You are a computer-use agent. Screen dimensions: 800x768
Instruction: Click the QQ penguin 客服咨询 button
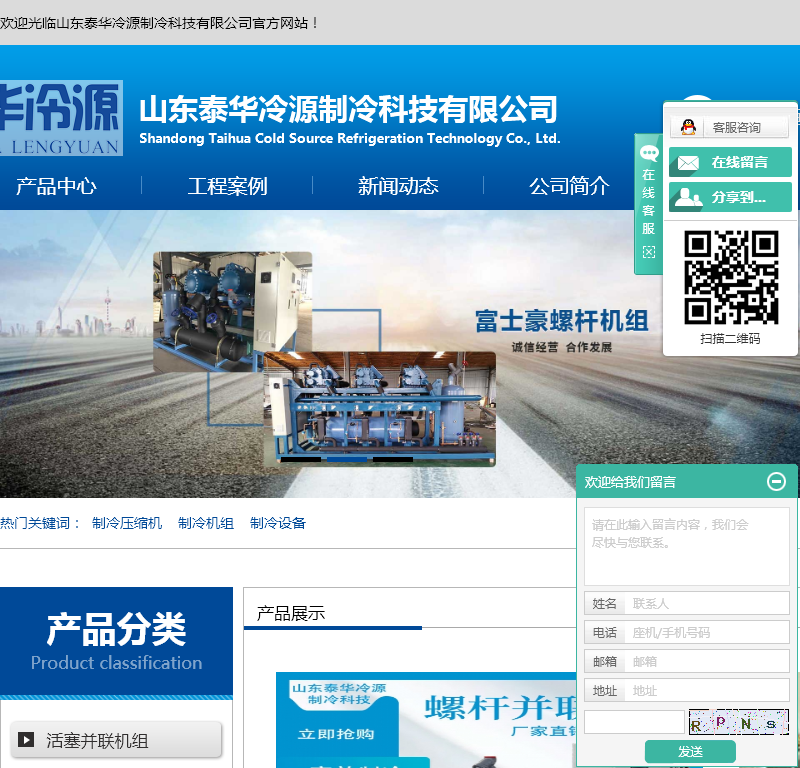coord(729,127)
